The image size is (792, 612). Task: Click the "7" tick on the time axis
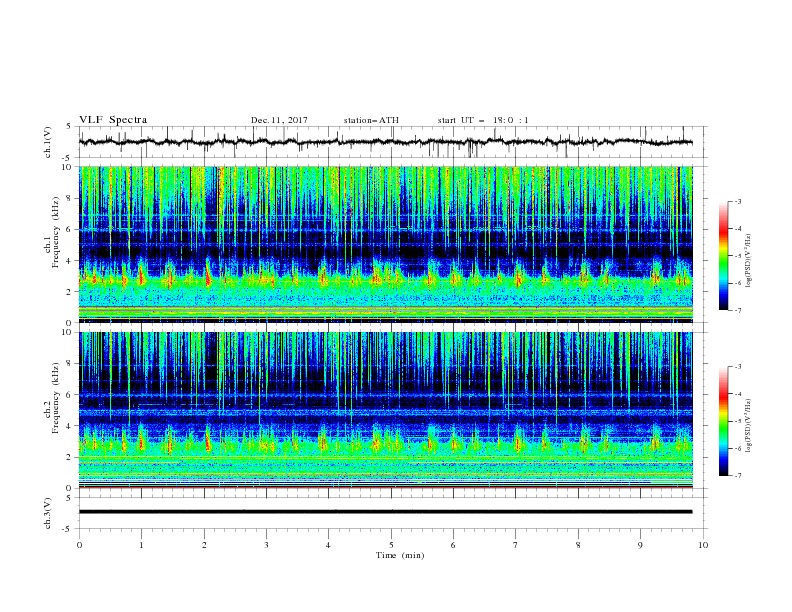pos(516,545)
